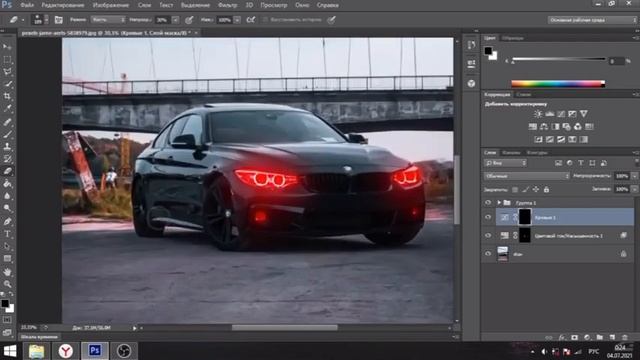Switch to the Образцы swatches tab
The width and height of the screenshot is (640, 360).
tap(513, 38)
